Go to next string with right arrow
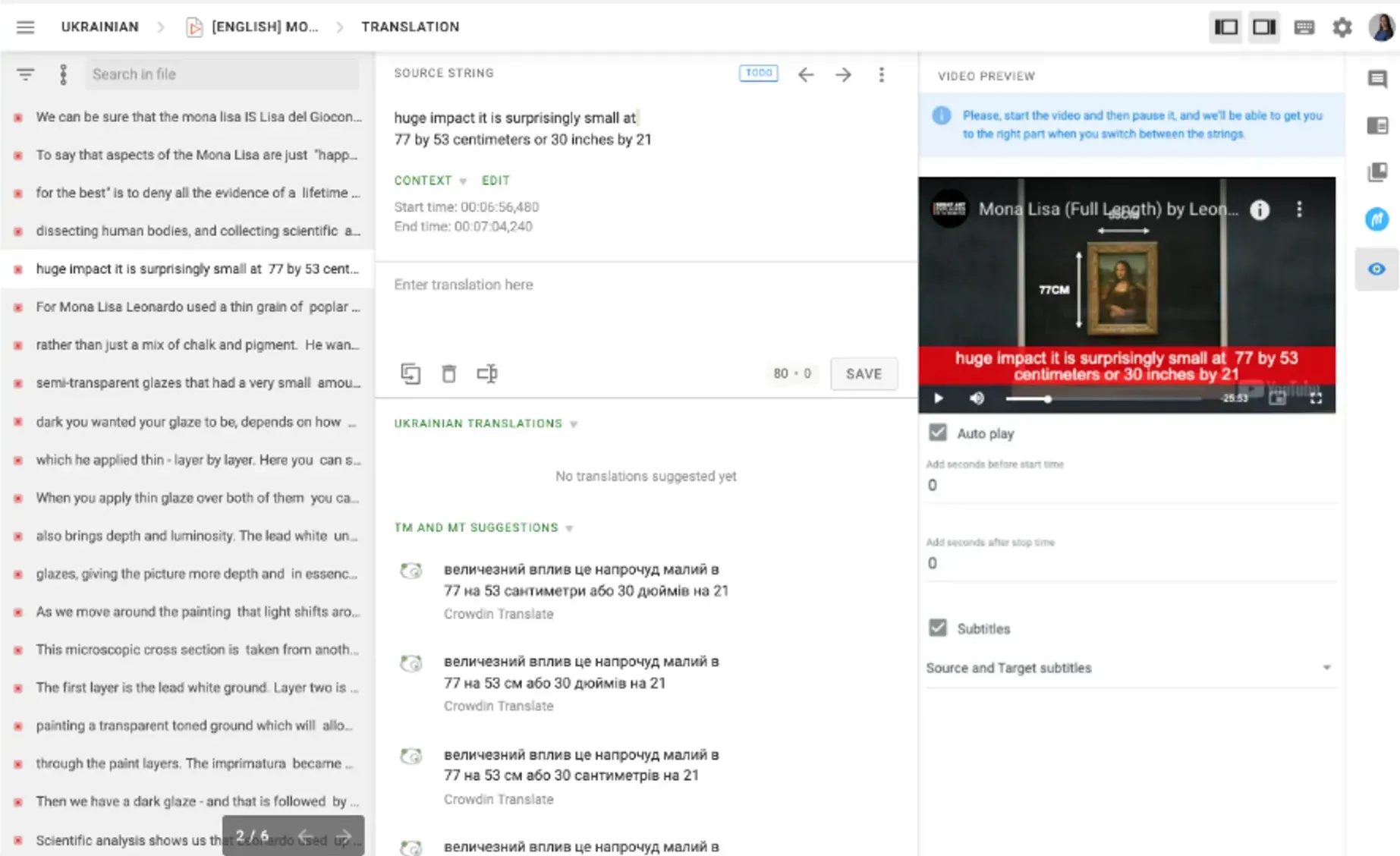Viewport: 1400px width, 856px height. coord(843,74)
